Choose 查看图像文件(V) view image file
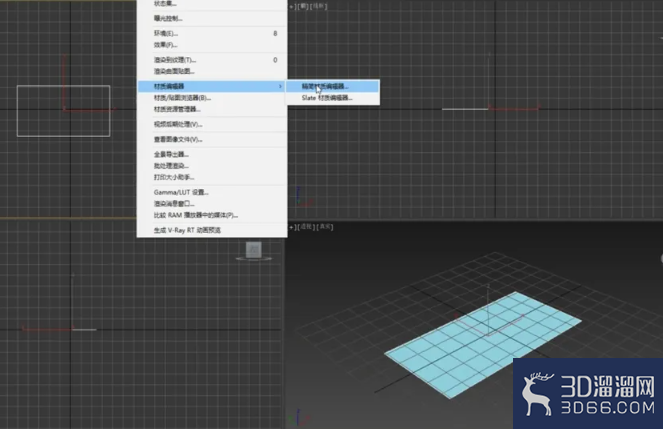 coord(212,139)
